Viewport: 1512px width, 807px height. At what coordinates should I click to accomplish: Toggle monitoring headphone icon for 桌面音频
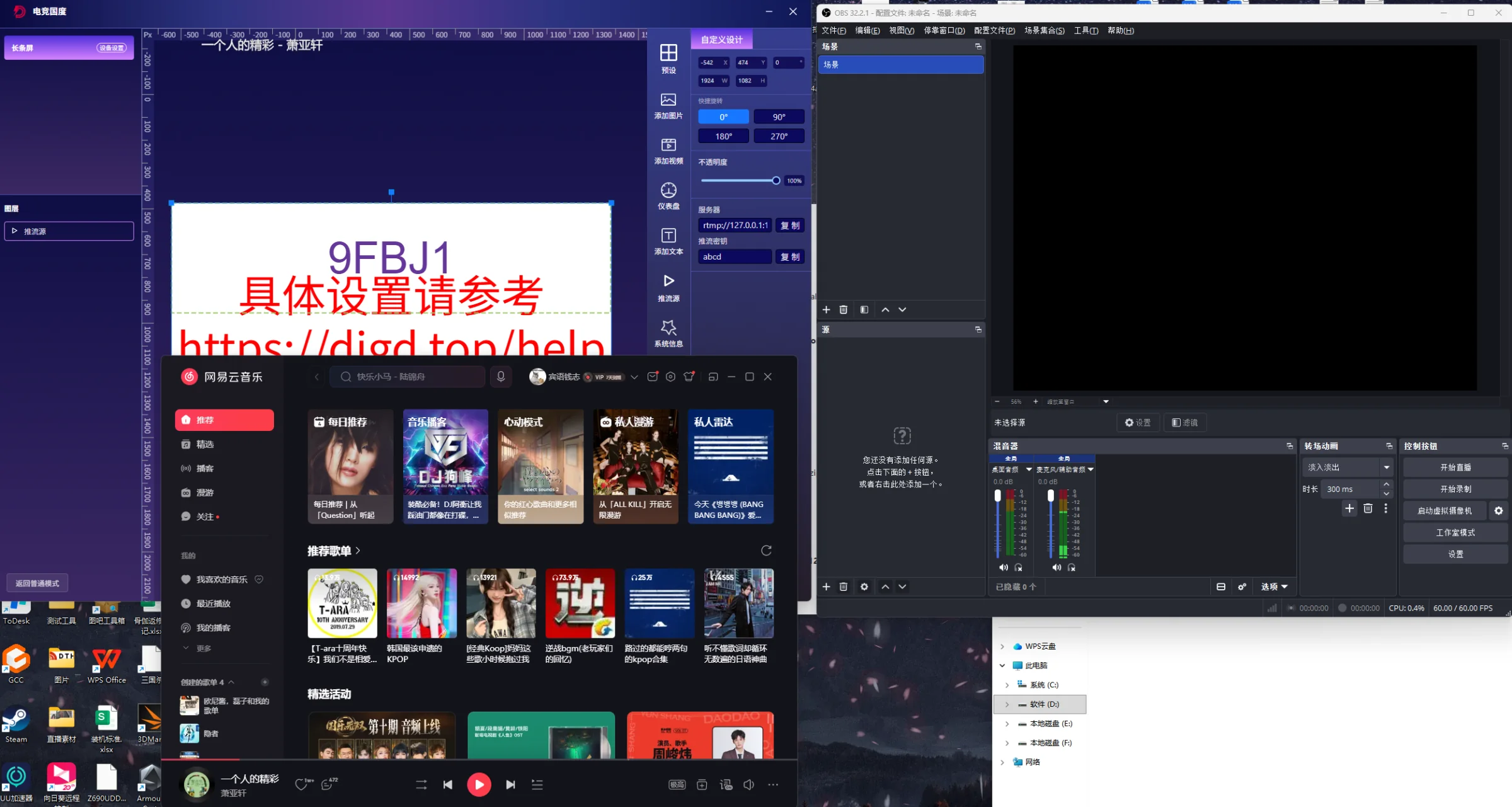[x=1018, y=568]
